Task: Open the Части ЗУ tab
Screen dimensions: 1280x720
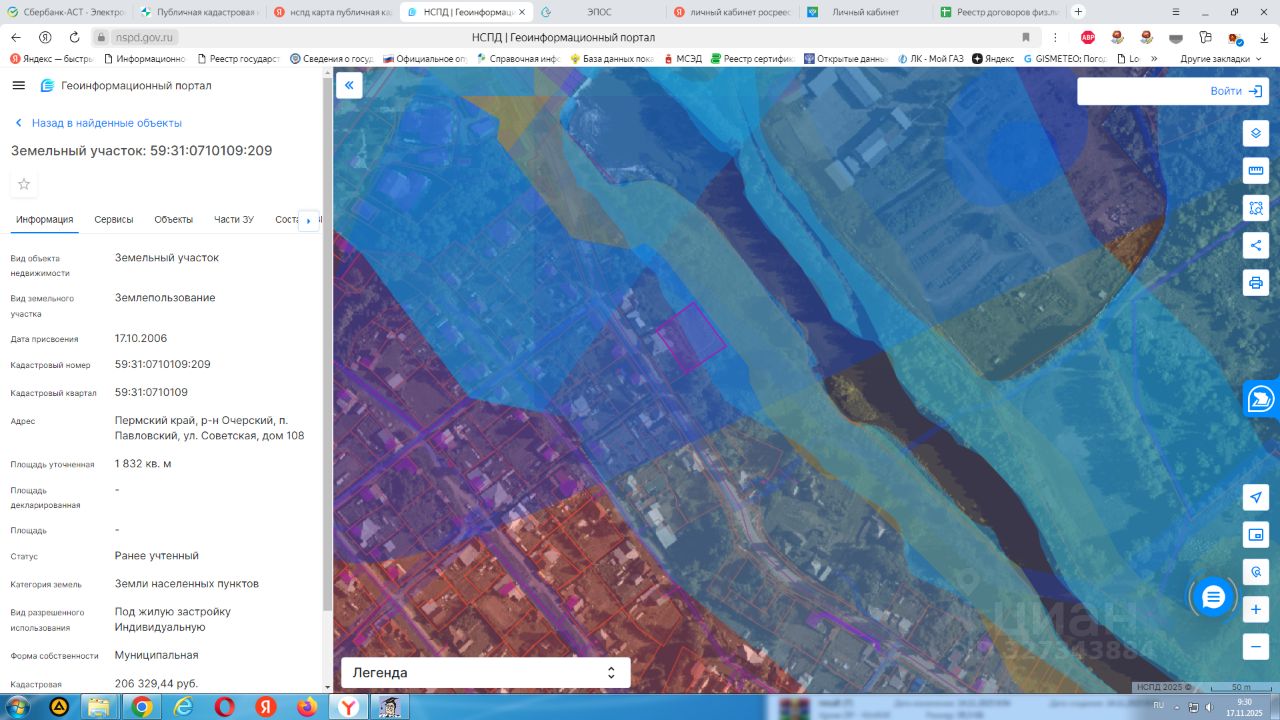Action: click(234, 220)
